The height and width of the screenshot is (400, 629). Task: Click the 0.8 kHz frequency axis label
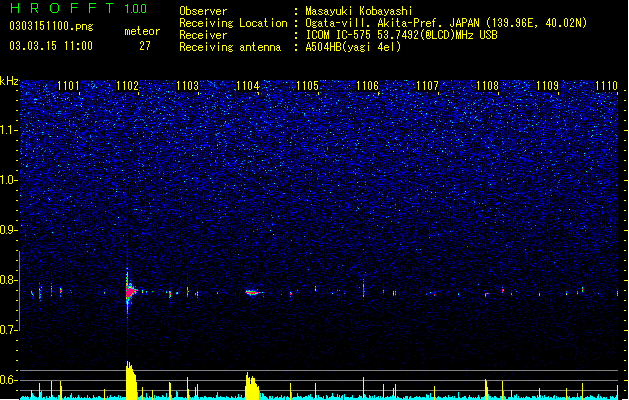pos(10,280)
